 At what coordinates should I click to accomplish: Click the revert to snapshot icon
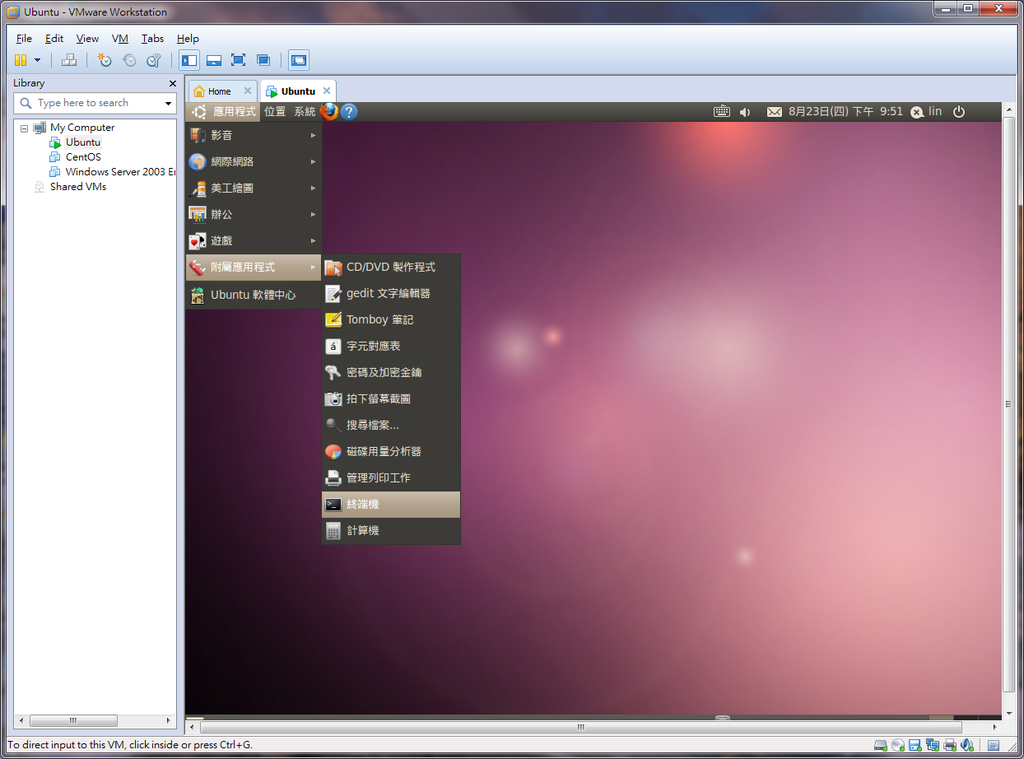coord(129,60)
